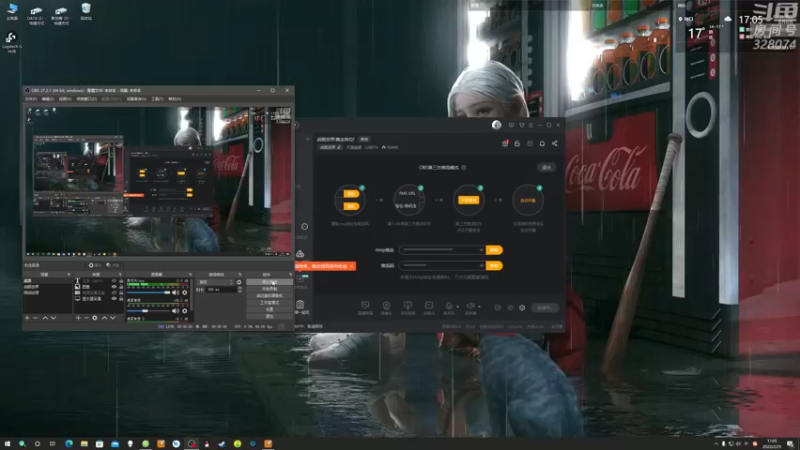800x450 pixels.
Task: Toggle visibility of the 显示器采集 source
Action: (x=114, y=298)
